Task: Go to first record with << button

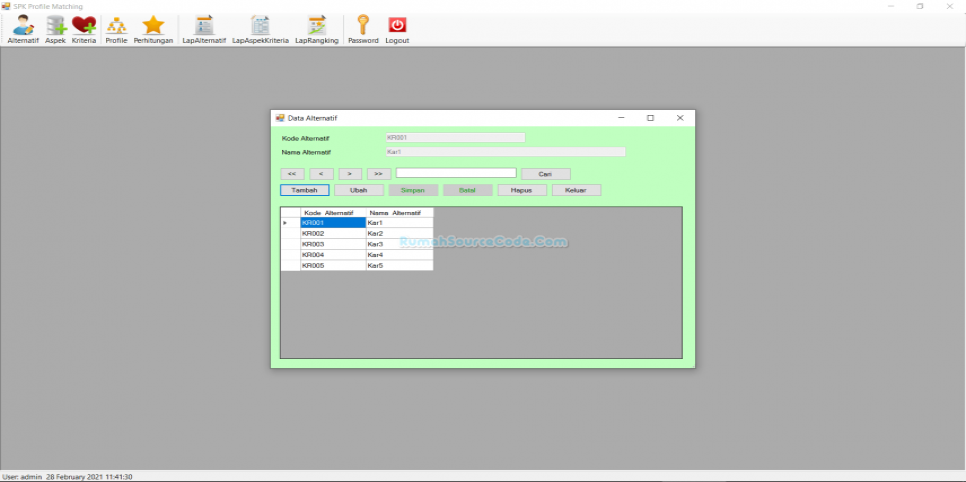Action: click(x=292, y=174)
